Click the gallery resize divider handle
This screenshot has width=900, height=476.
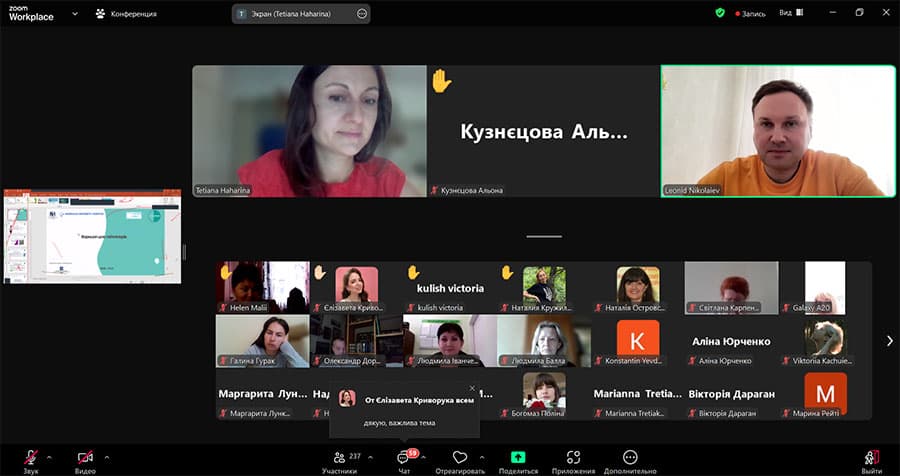coord(544,237)
